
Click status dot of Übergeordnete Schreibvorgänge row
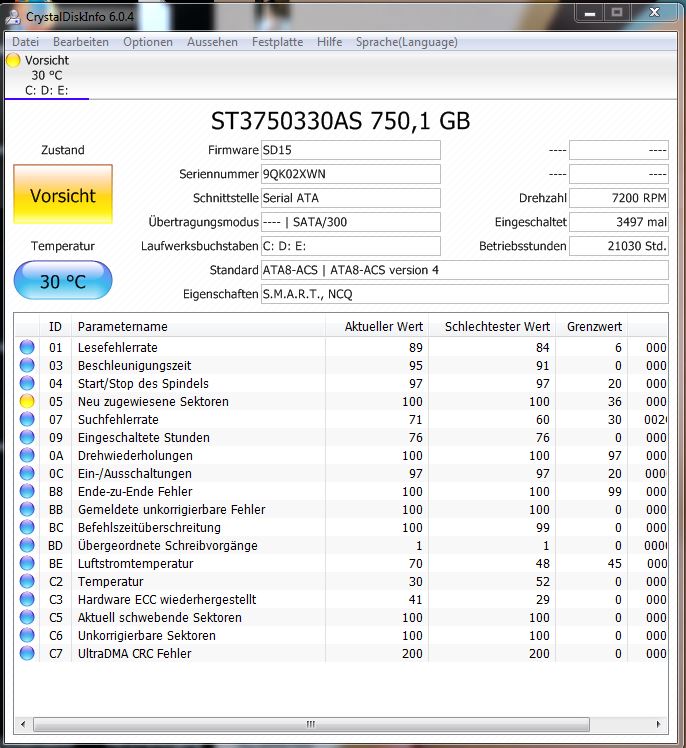click(27, 545)
